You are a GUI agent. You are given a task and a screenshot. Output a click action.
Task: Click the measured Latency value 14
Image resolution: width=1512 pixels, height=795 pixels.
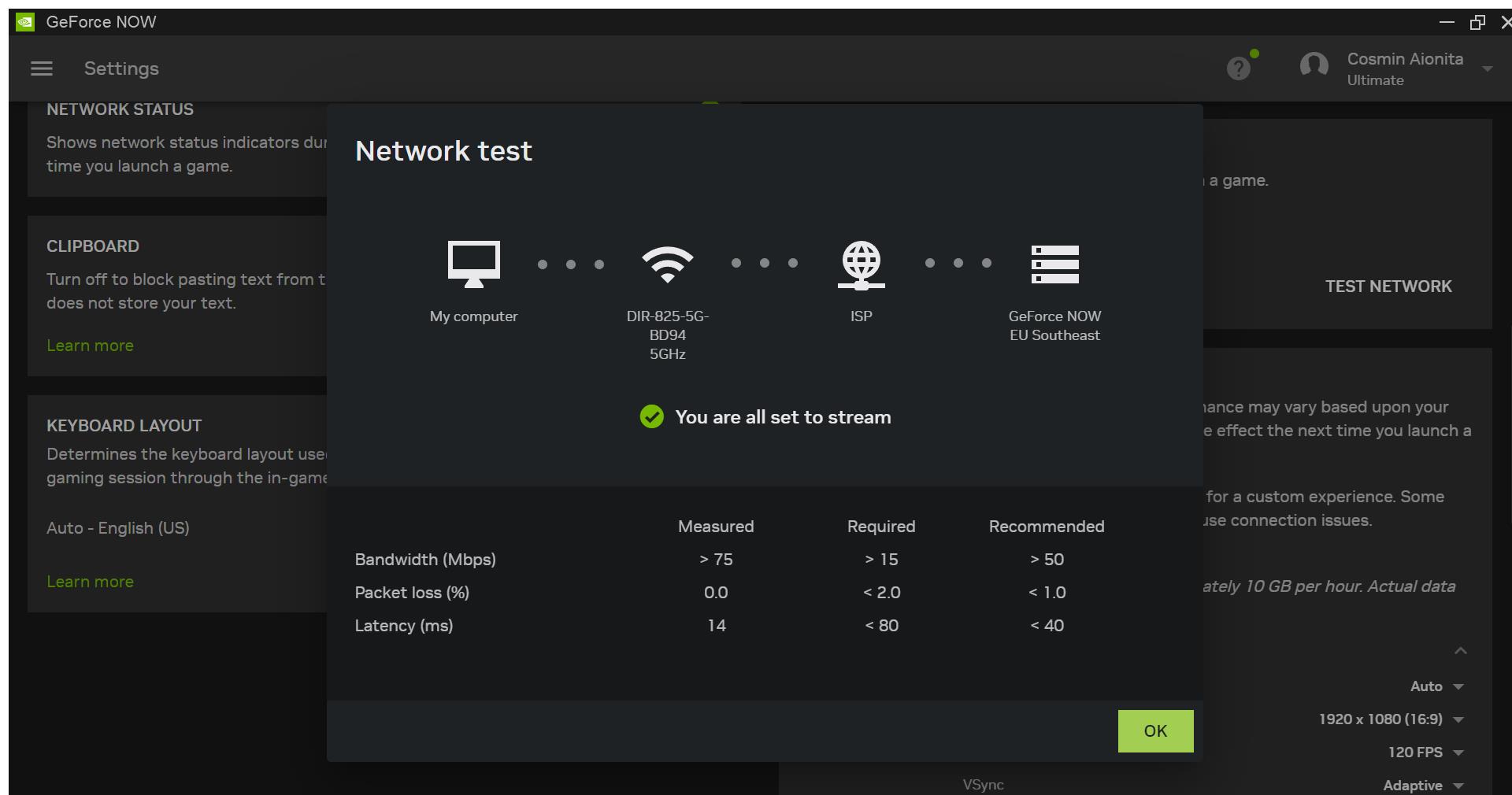tap(716, 626)
